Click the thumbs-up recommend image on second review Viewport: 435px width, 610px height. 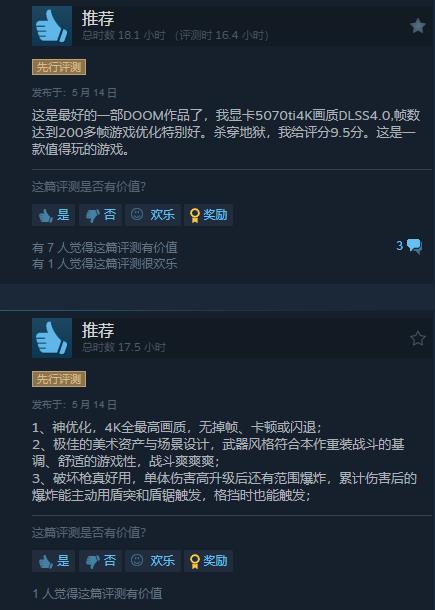[52, 338]
